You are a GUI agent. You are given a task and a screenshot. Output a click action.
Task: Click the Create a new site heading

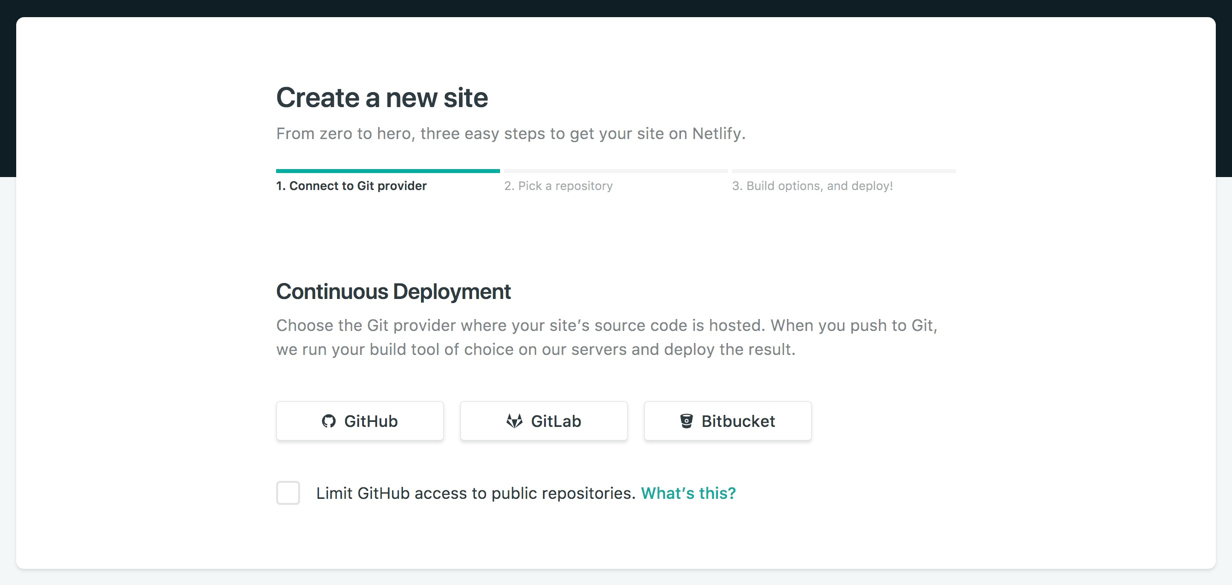point(382,97)
